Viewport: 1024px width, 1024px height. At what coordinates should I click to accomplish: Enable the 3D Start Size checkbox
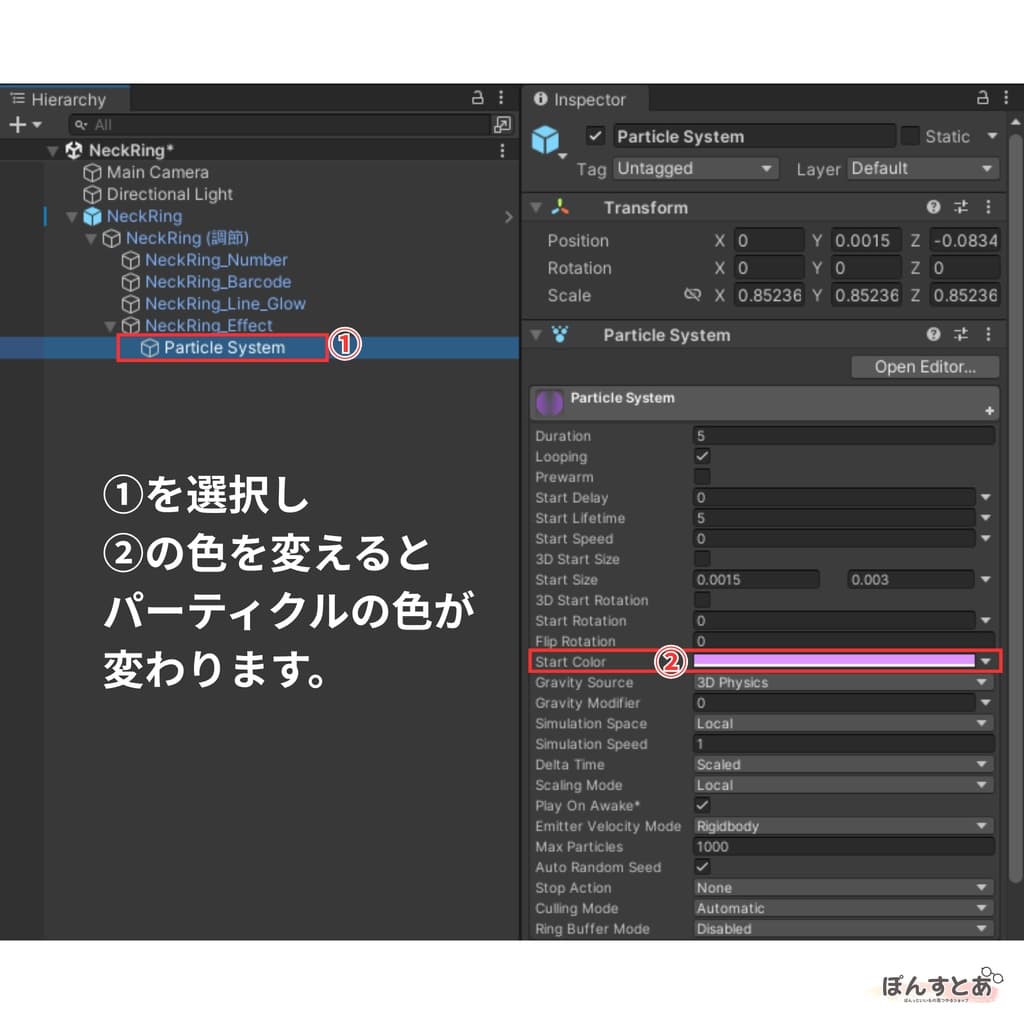[x=702, y=558]
